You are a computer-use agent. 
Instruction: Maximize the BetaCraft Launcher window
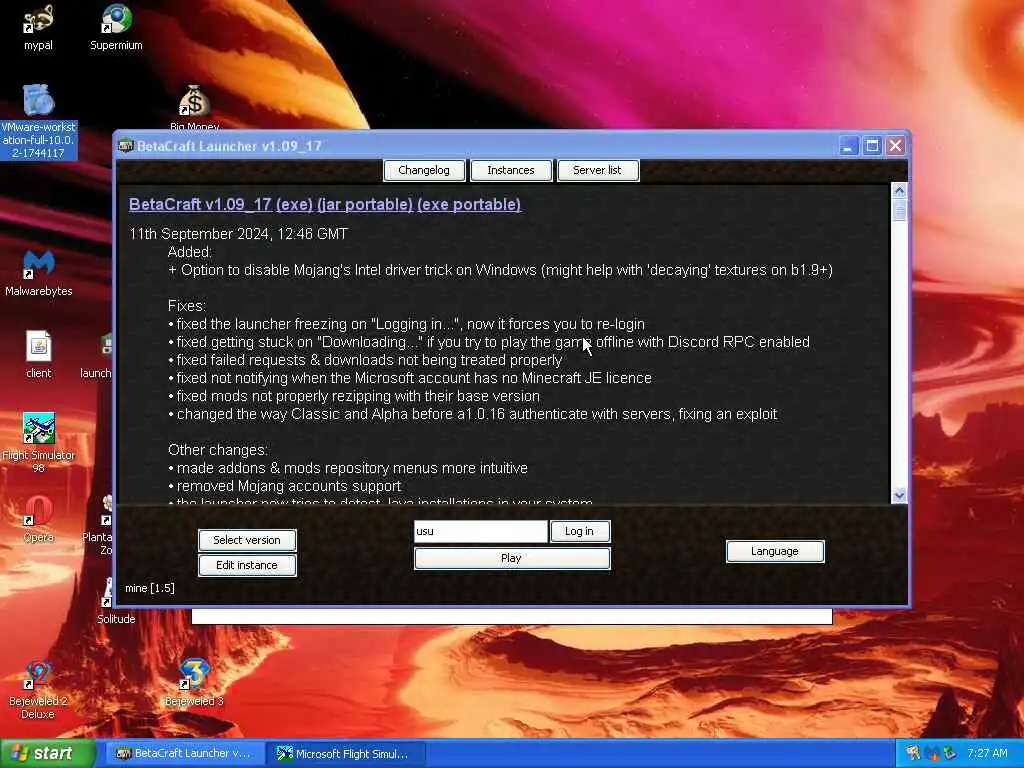tap(872, 146)
